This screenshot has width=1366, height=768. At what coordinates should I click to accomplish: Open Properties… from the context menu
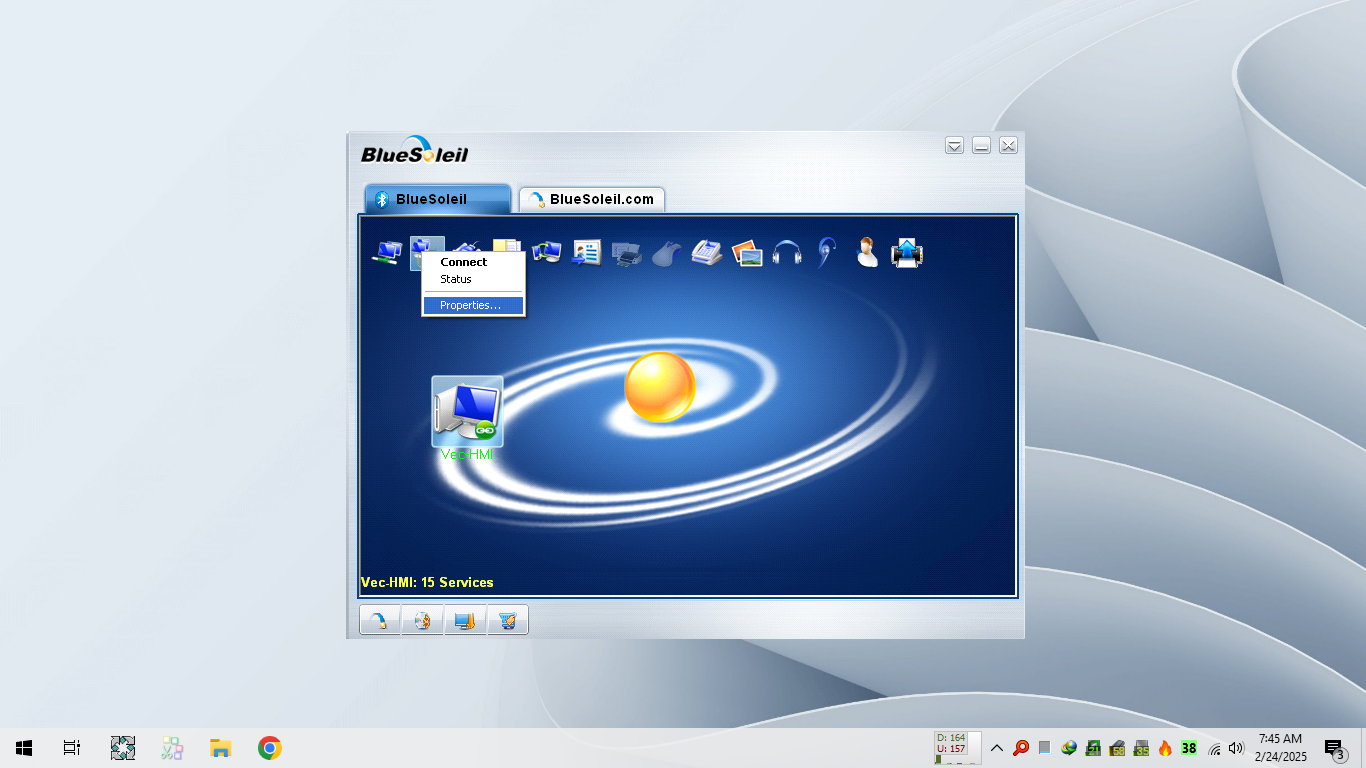473,305
